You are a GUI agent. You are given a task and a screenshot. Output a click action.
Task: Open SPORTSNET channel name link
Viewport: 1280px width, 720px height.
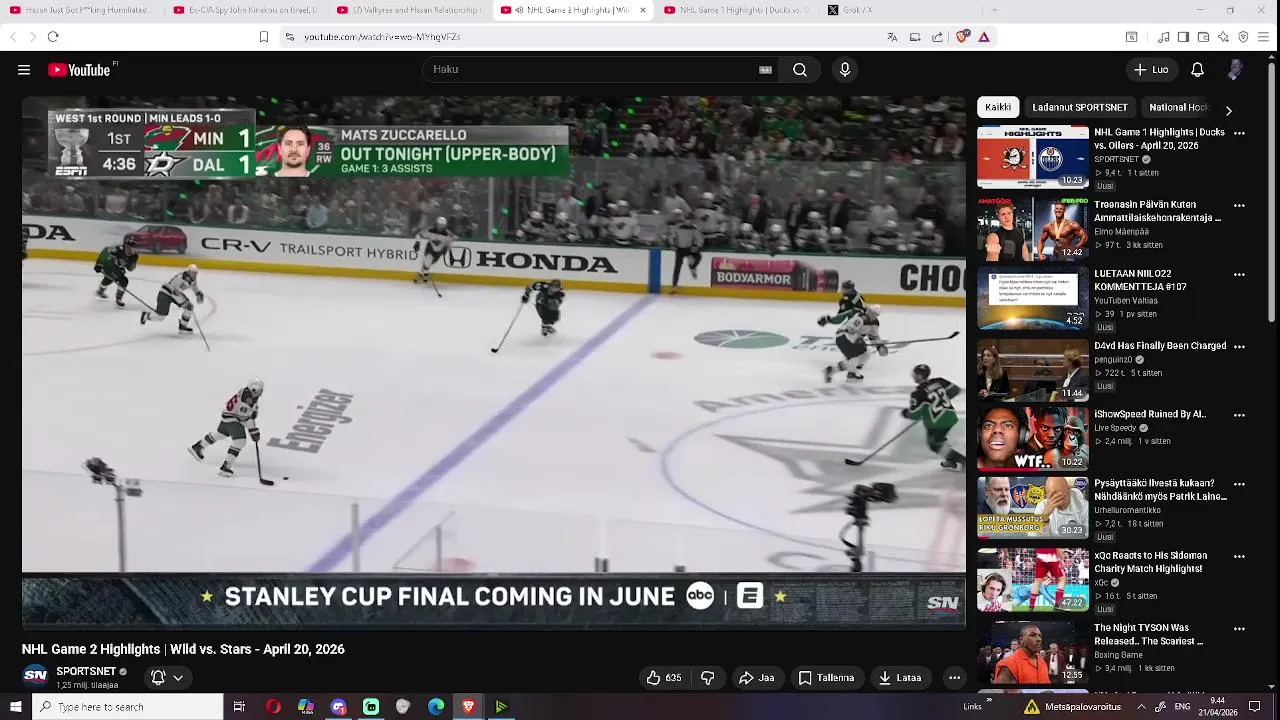click(x=86, y=671)
